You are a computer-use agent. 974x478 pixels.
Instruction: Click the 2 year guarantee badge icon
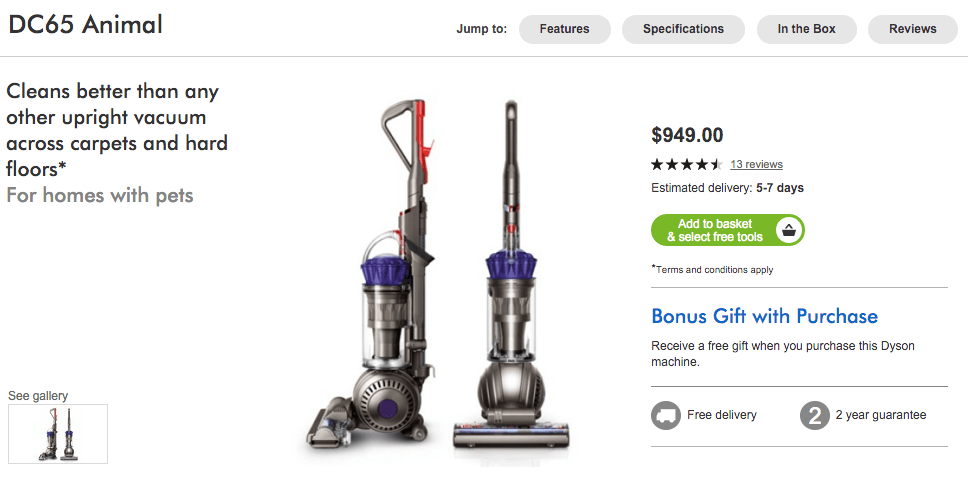click(x=814, y=415)
